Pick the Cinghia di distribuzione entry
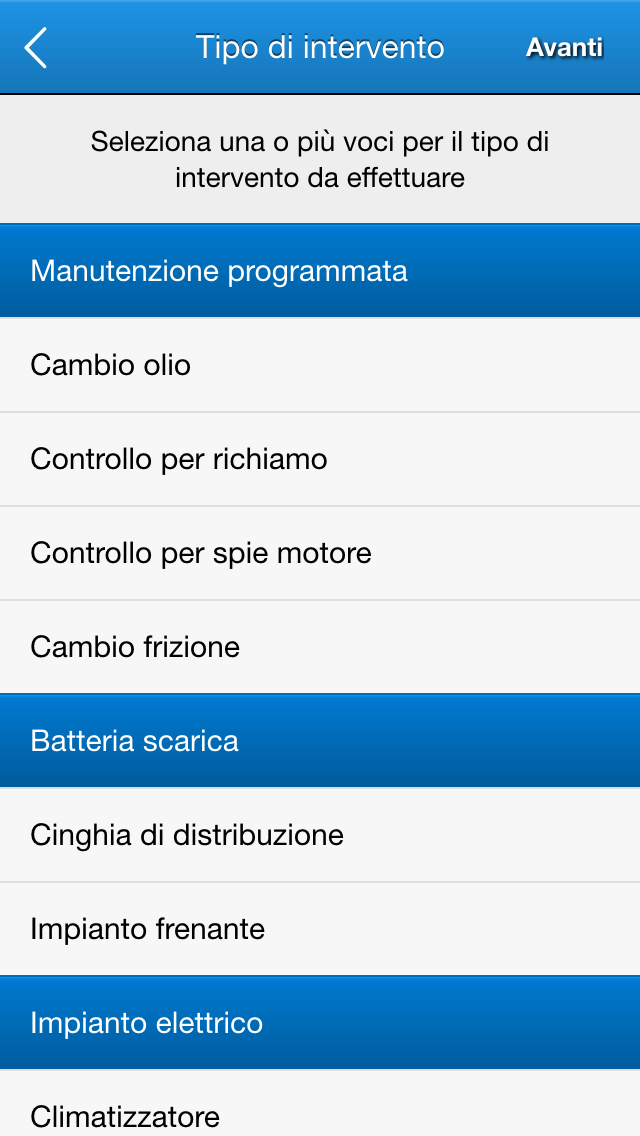Image resolution: width=640 pixels, height=1136 pixels. tap(320, 835)
